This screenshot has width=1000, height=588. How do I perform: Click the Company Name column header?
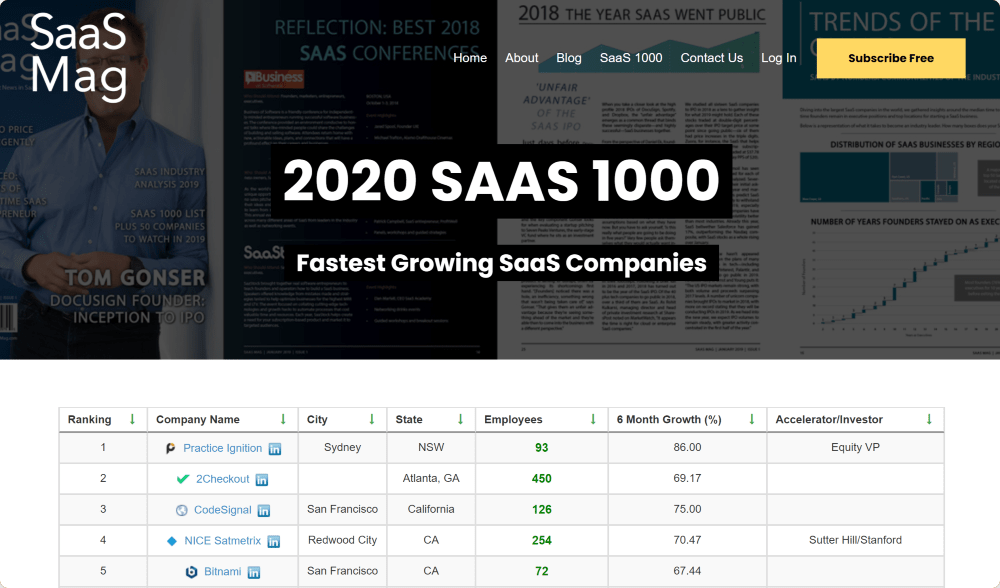point(223,420)
